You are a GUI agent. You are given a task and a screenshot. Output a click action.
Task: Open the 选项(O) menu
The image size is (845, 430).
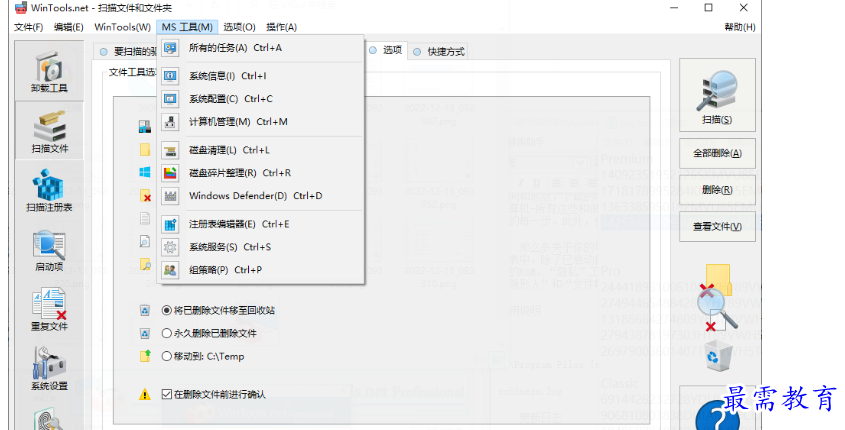pos(239,27)
